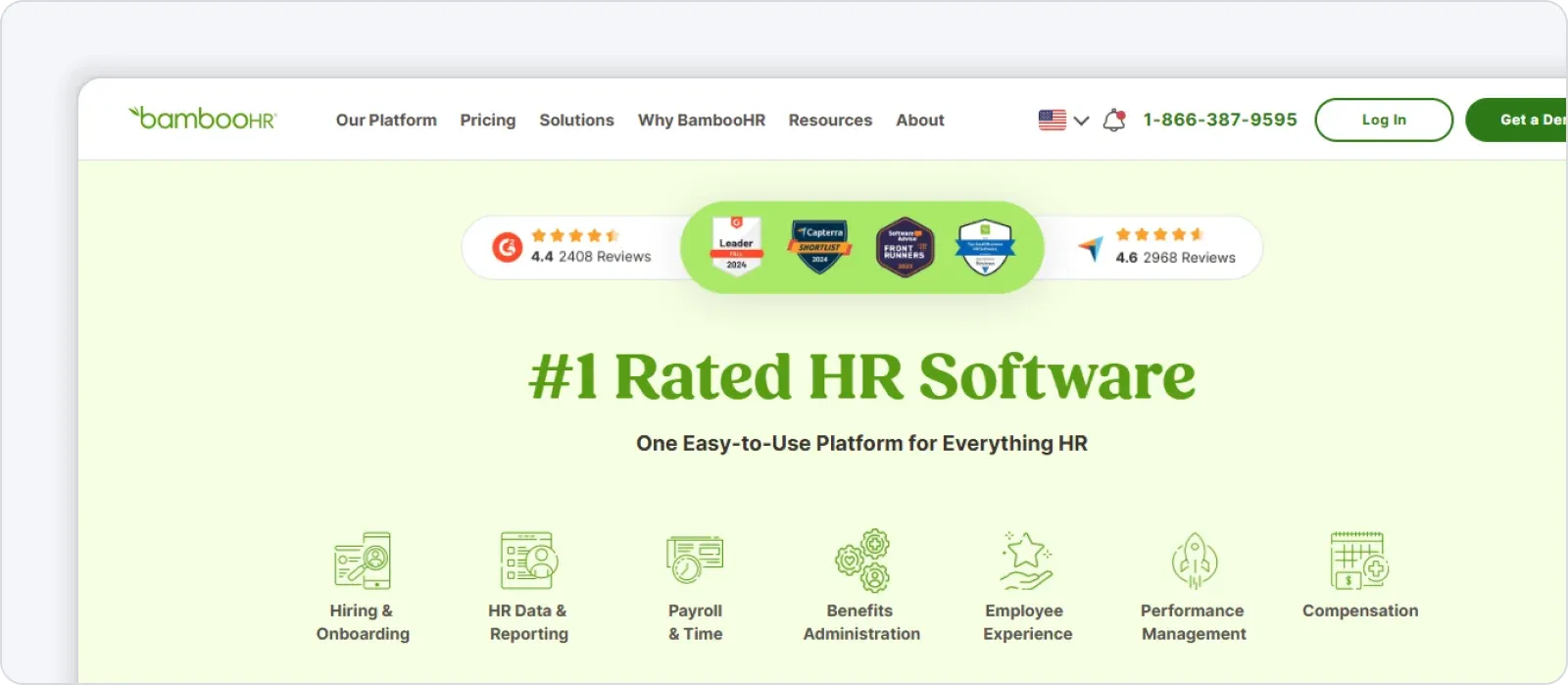Screen dimensions: 1568x685
Task: Call the 1-866-387-9595 phone link
Action: (1220, 120)
